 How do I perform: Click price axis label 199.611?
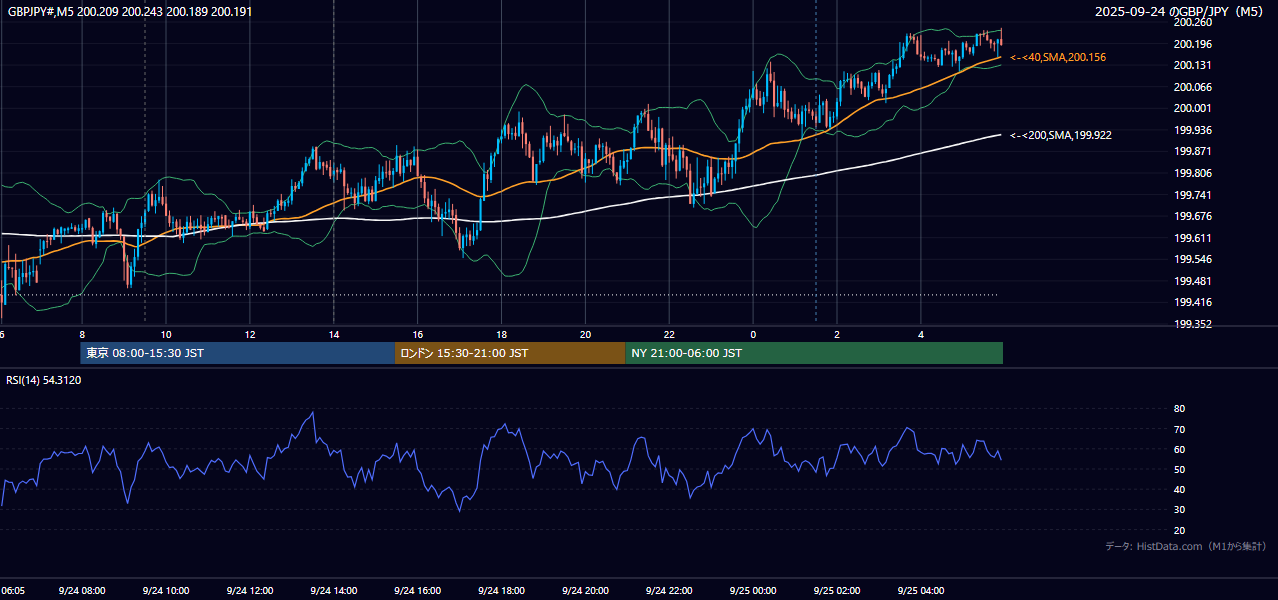pyautogui.click(x=1192, y=238)
